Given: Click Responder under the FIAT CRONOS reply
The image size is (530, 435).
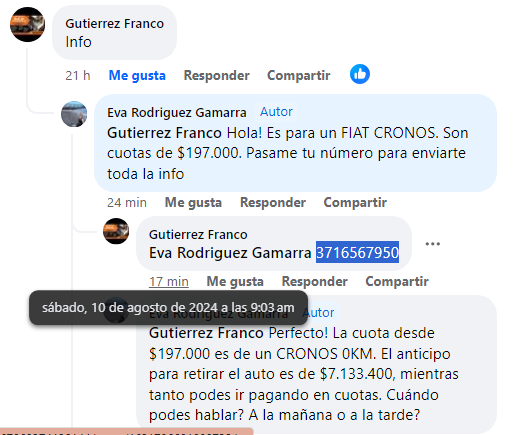Looking at the screenshot, I should pyautogui.click(x=273, y=202).
